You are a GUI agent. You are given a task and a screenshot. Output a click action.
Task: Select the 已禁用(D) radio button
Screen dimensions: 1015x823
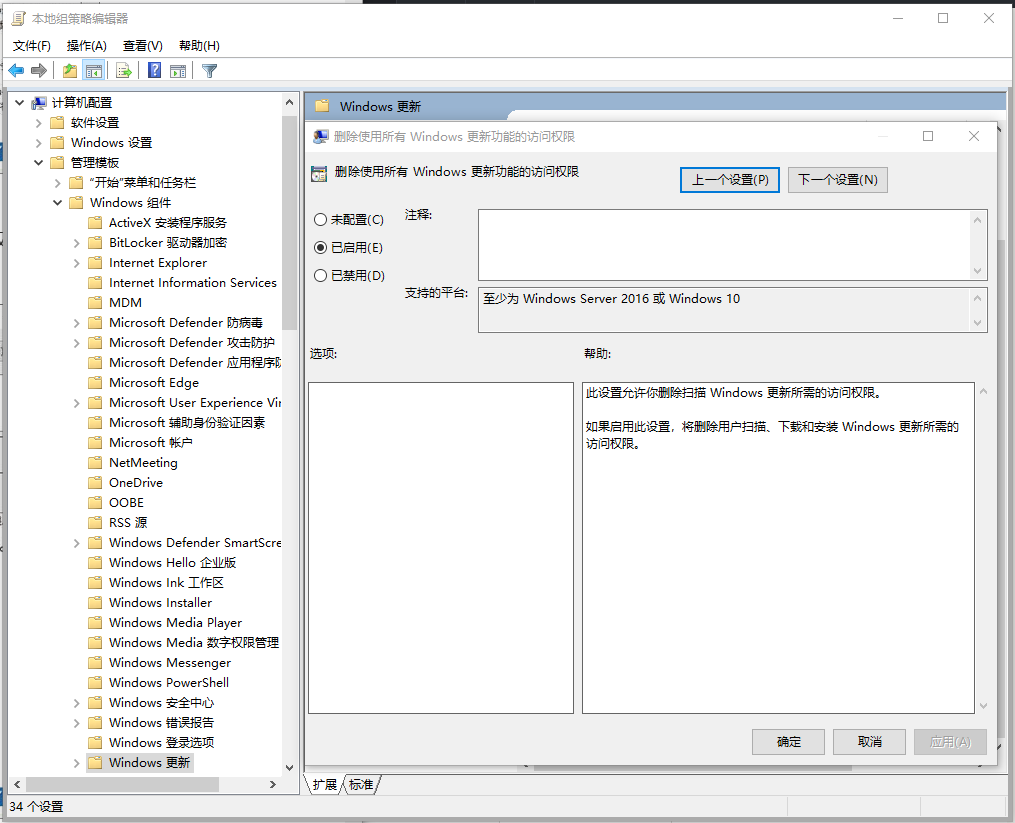click(320, 275)
